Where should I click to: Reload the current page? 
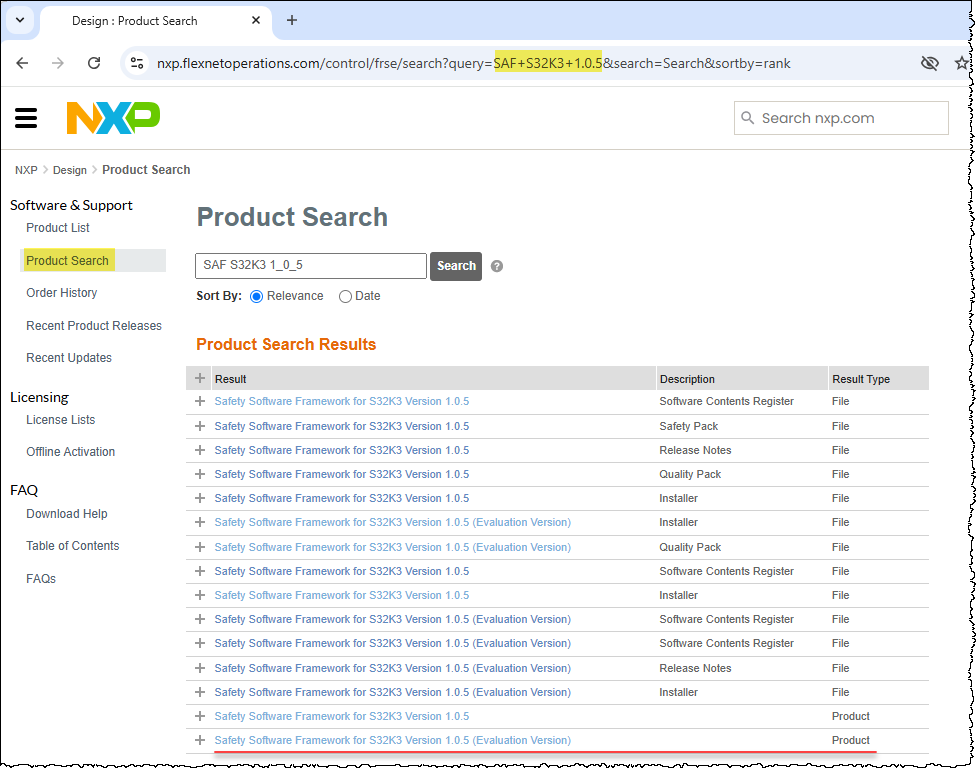94,62
